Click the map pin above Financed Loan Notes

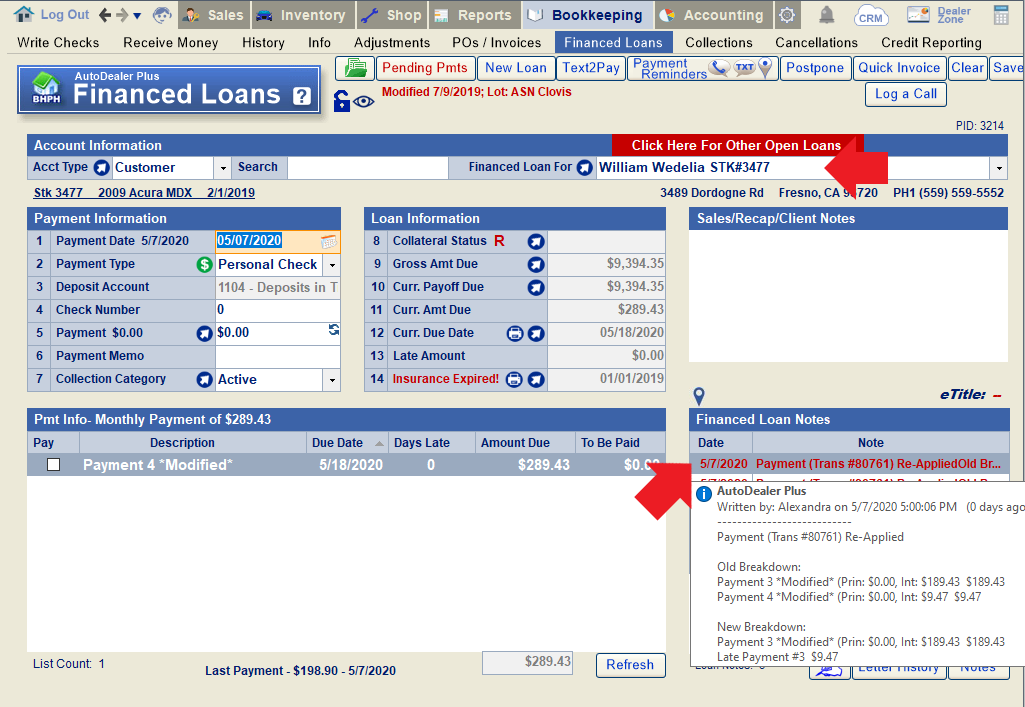(x=699, y=396)
